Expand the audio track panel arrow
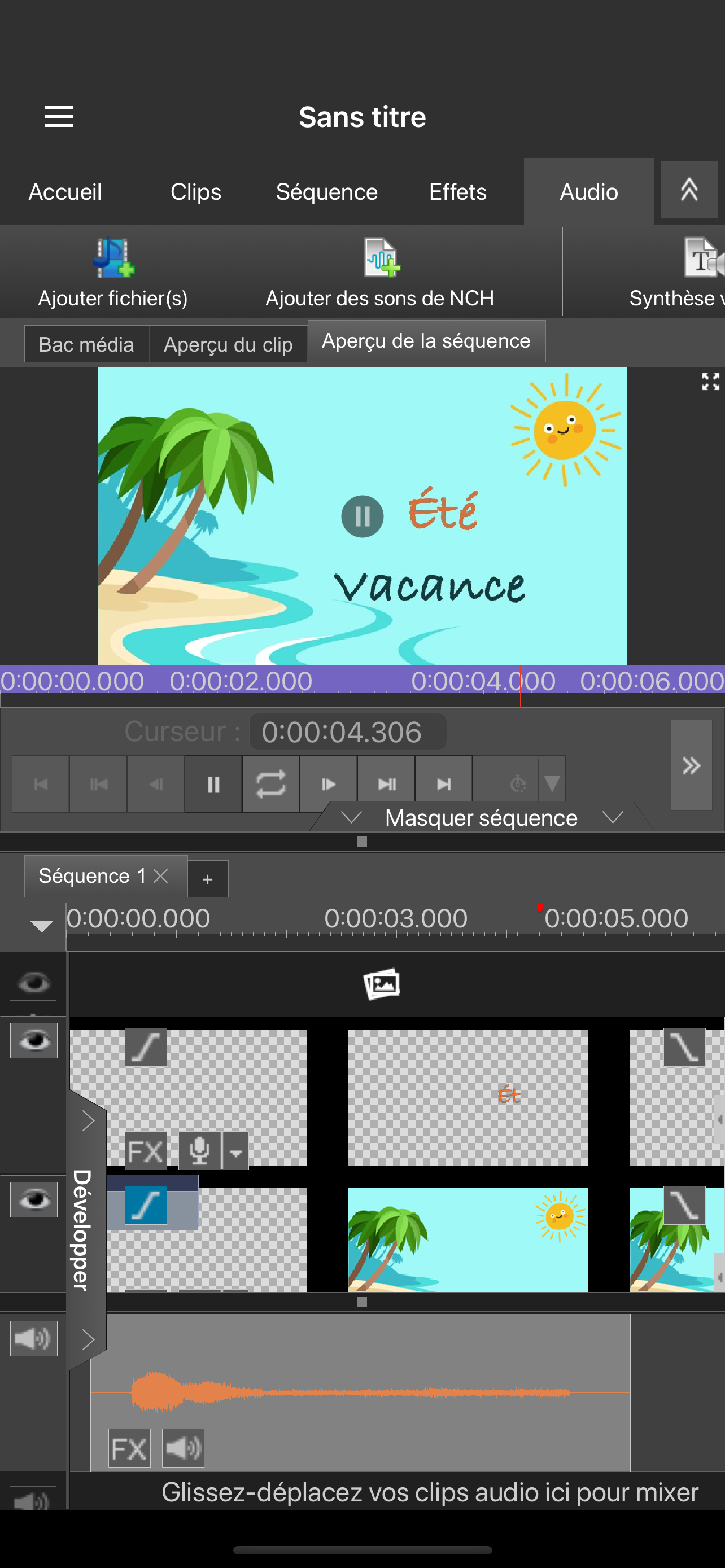Image resolution: width=725 pixels, height=1568 pixels. (87, 1339)
